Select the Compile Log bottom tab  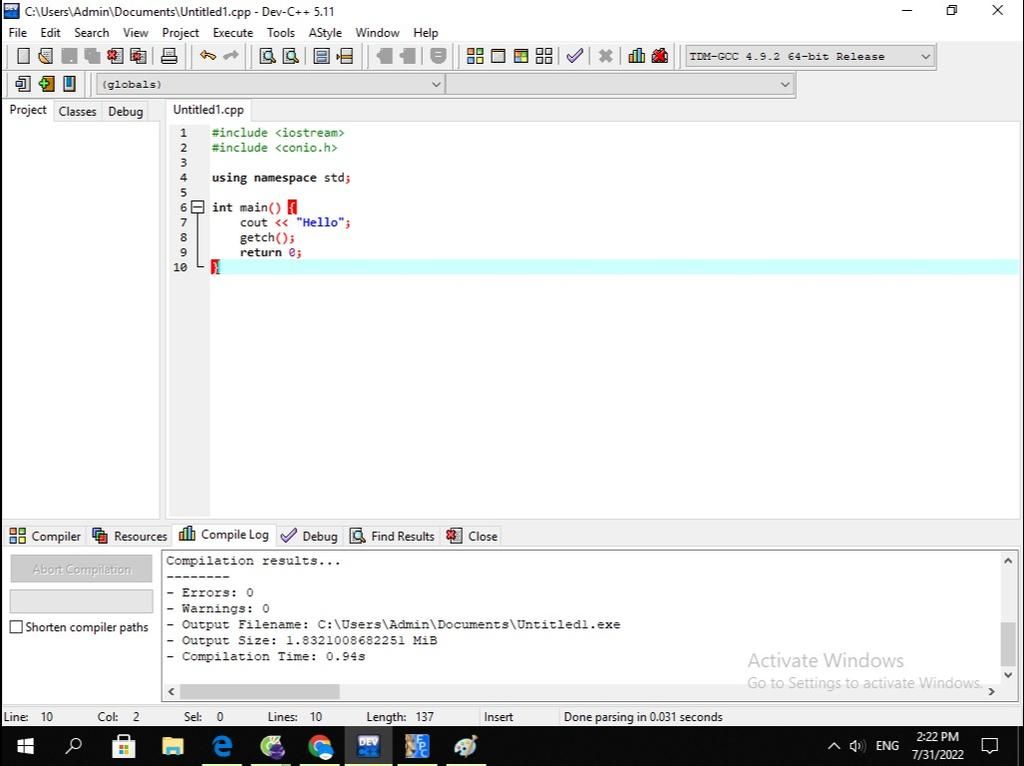(224, 535)
